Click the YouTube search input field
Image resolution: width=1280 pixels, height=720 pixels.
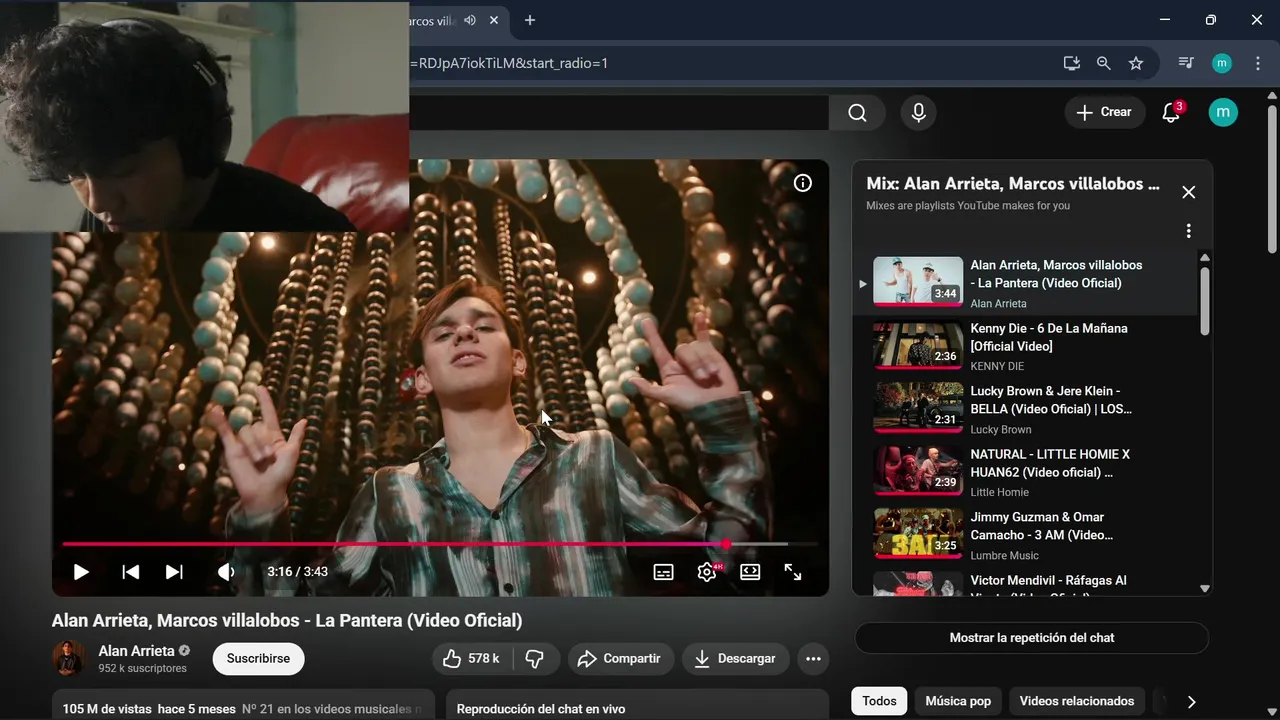point(618,113)
